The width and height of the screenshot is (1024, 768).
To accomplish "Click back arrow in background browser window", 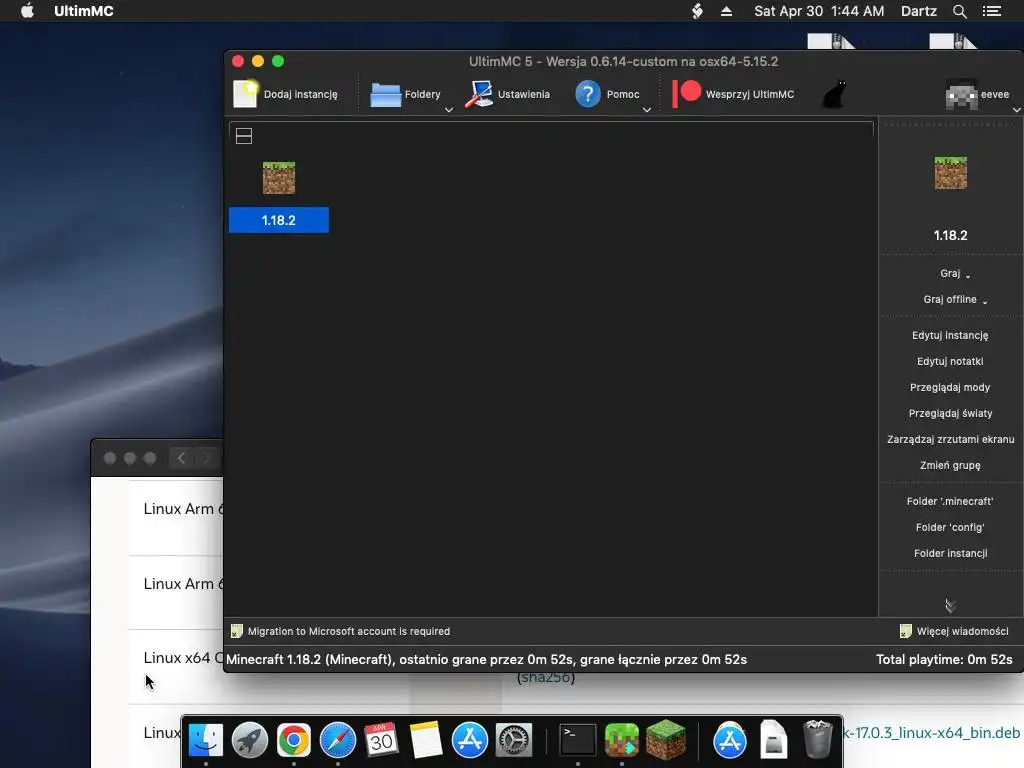I will point(182,458).
